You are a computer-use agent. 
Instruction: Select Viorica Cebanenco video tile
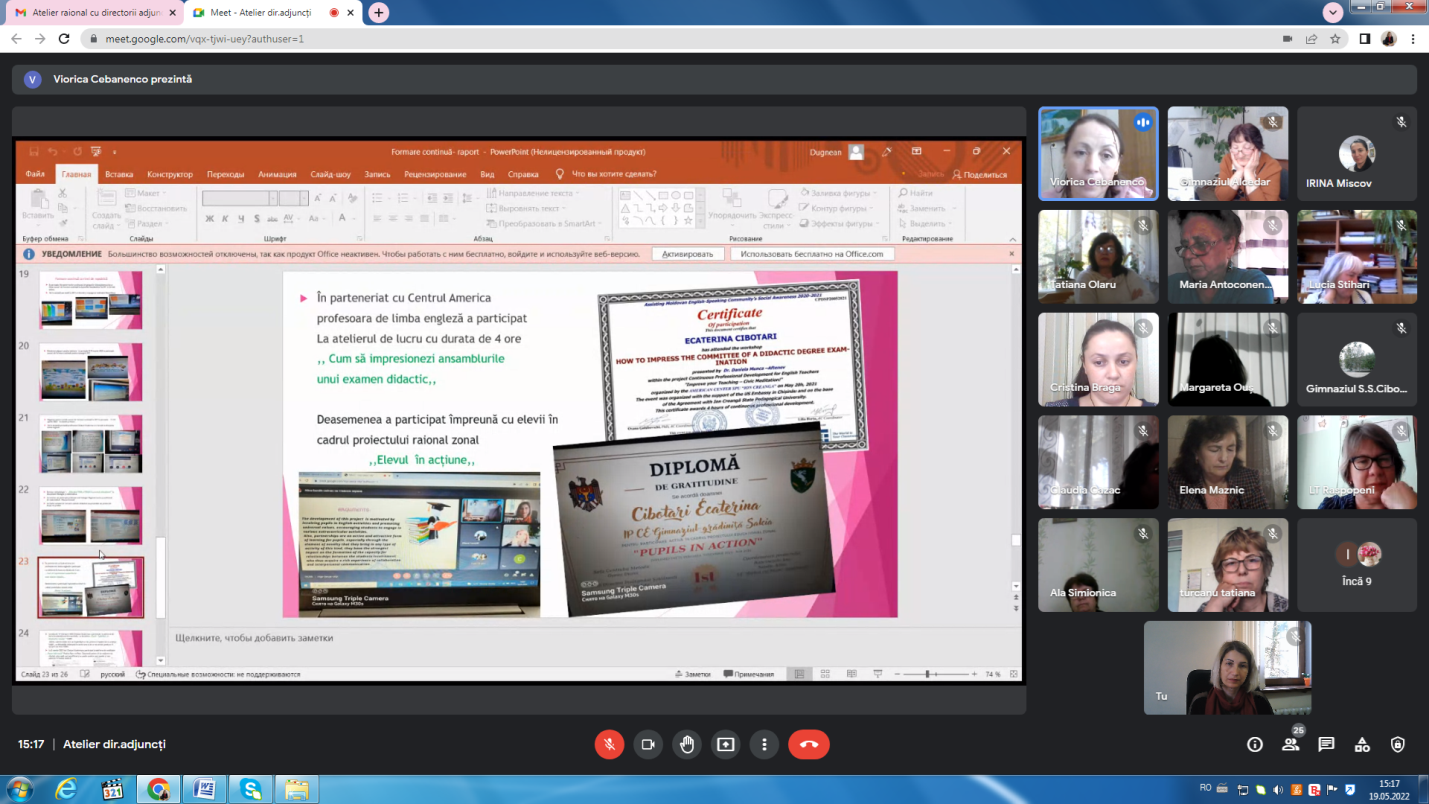[x=1098, y=153]
